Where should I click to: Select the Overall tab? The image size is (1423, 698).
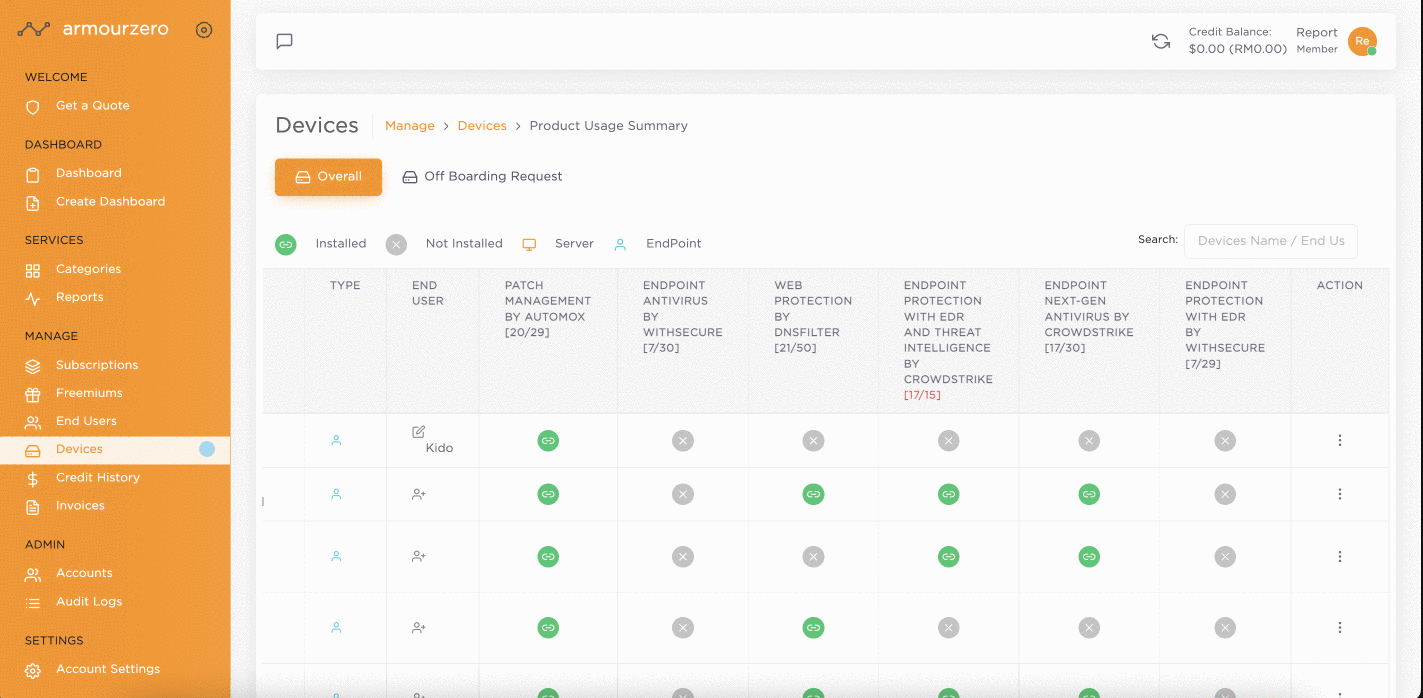(329, 177)
